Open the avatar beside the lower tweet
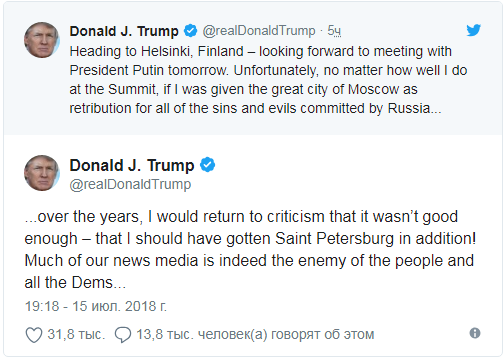Viewport: 504px width, 360px height. 42,173
